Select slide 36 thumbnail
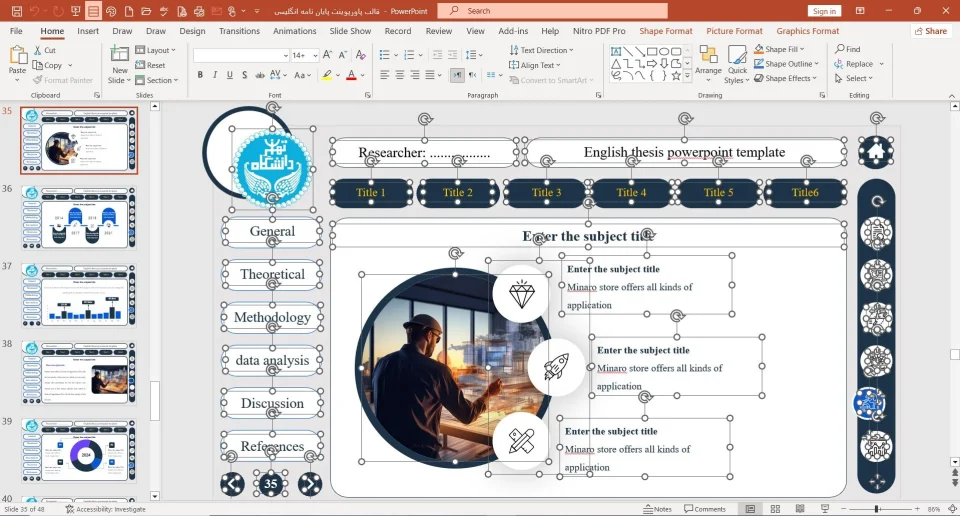960x516 pixels. click(x=79, y=218)
